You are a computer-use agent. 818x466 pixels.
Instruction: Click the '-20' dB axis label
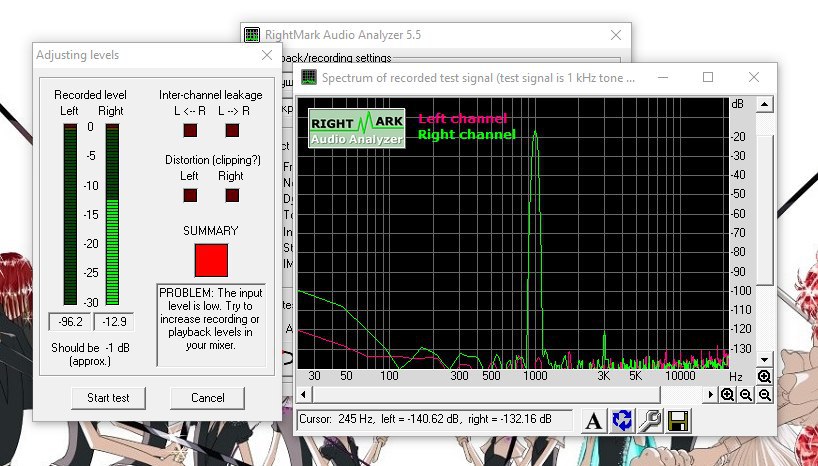pyautogui.click(x=738, y=137)
